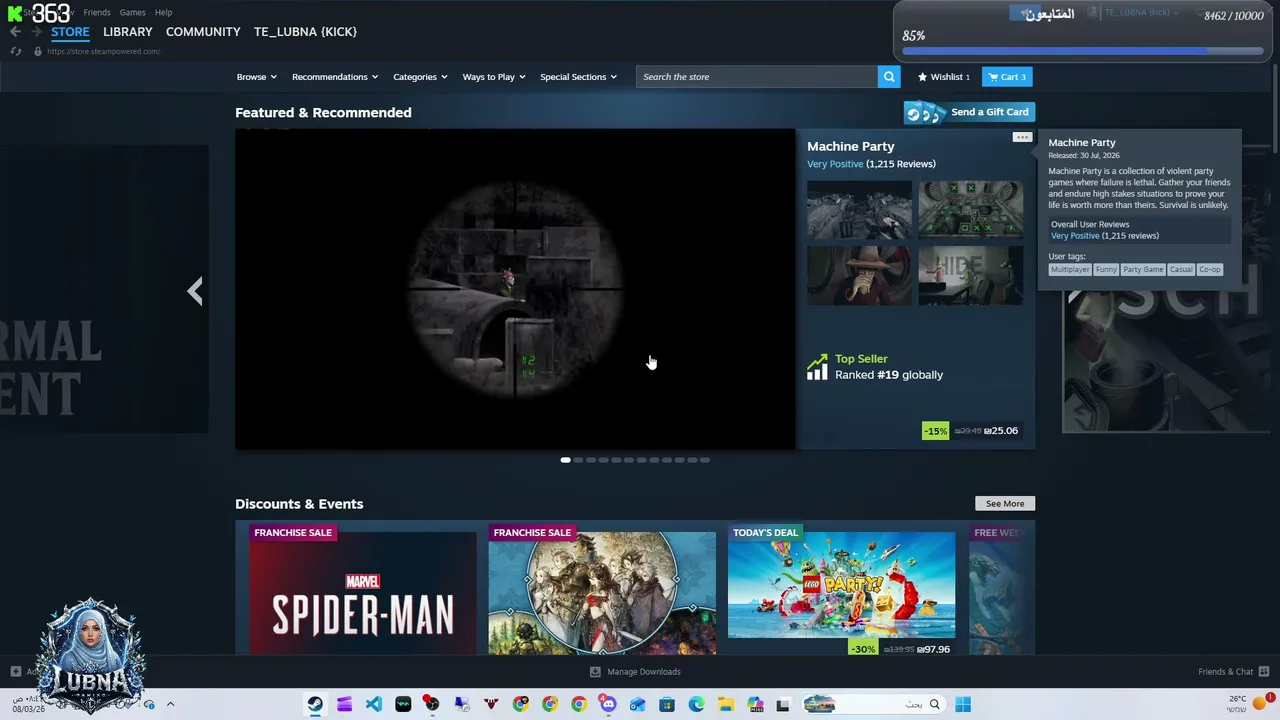Show the previous featured game
Screen dimensions: 1280x720
(x=195, y=291)
